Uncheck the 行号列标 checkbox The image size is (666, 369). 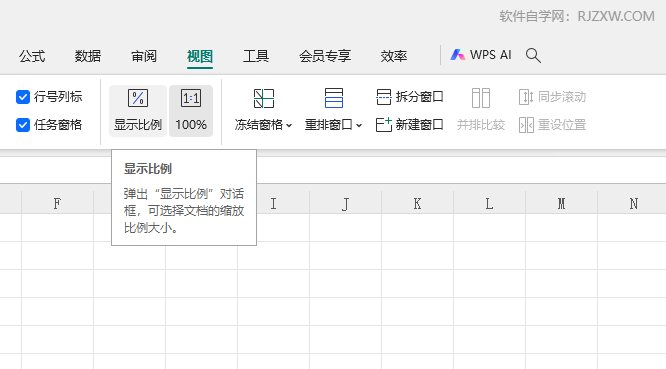click(x=23, y=97)
